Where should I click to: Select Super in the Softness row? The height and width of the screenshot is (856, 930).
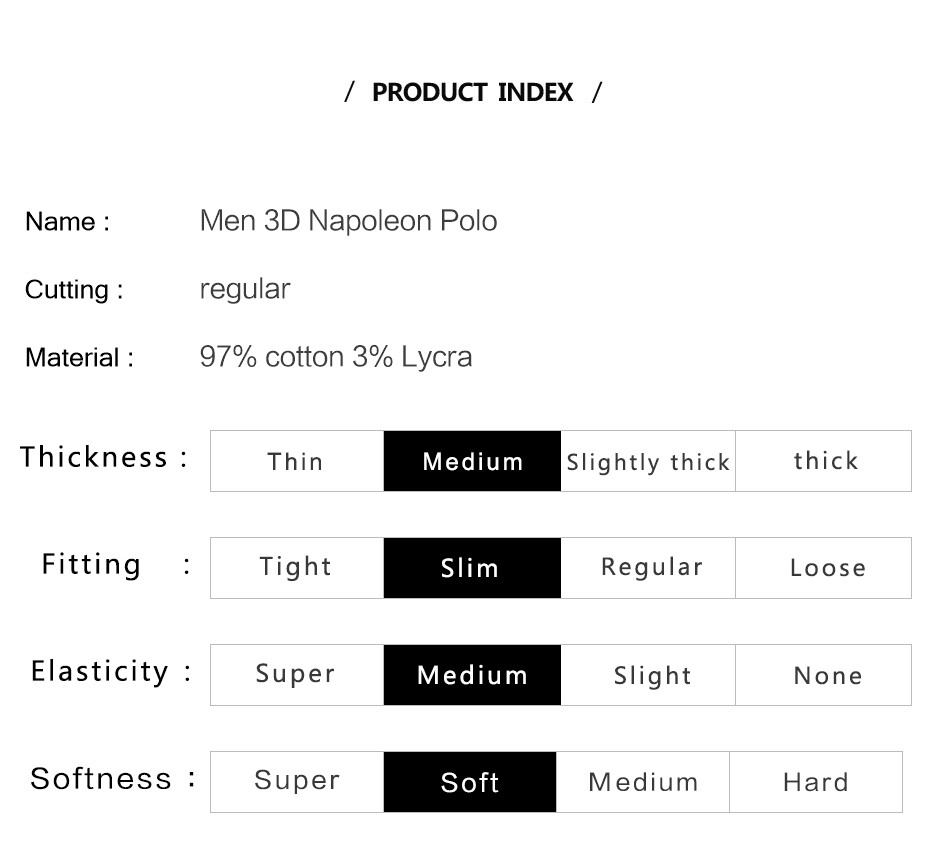[296, 782]
